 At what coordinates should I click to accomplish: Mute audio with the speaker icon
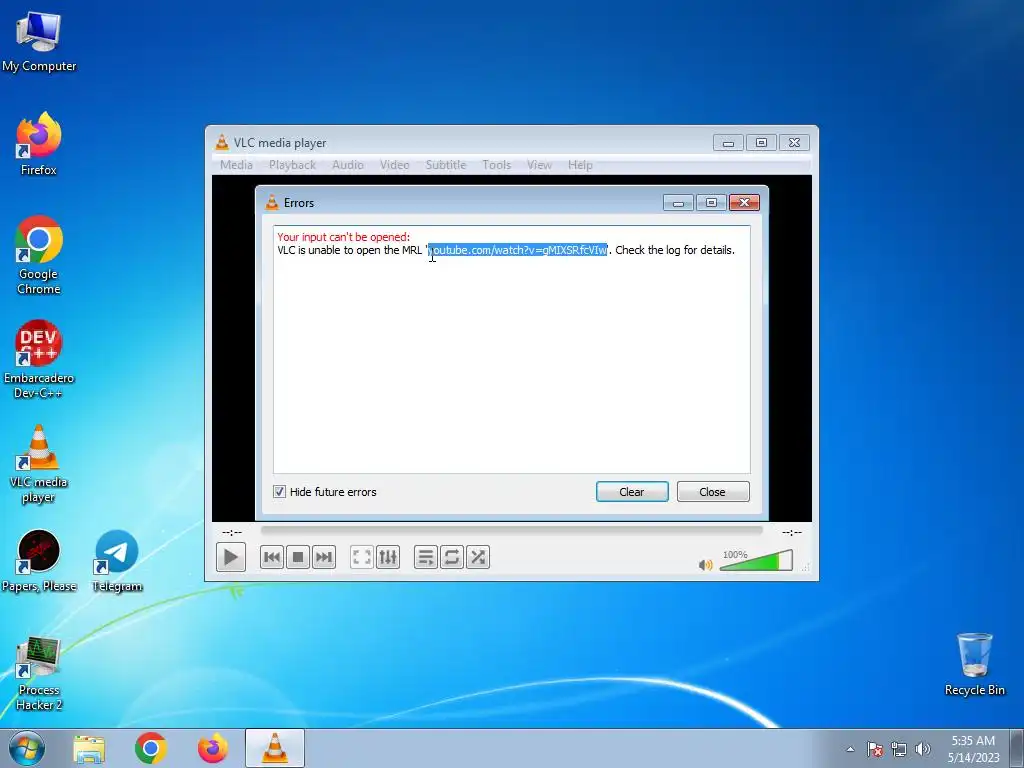tap(705, 564)
